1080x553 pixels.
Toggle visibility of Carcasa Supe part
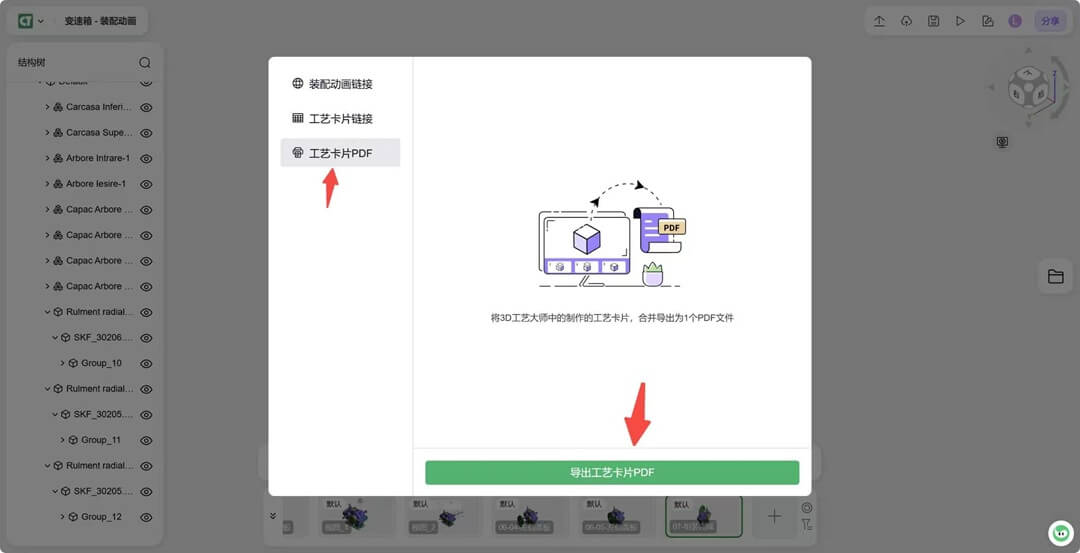[x=146, y=133]
